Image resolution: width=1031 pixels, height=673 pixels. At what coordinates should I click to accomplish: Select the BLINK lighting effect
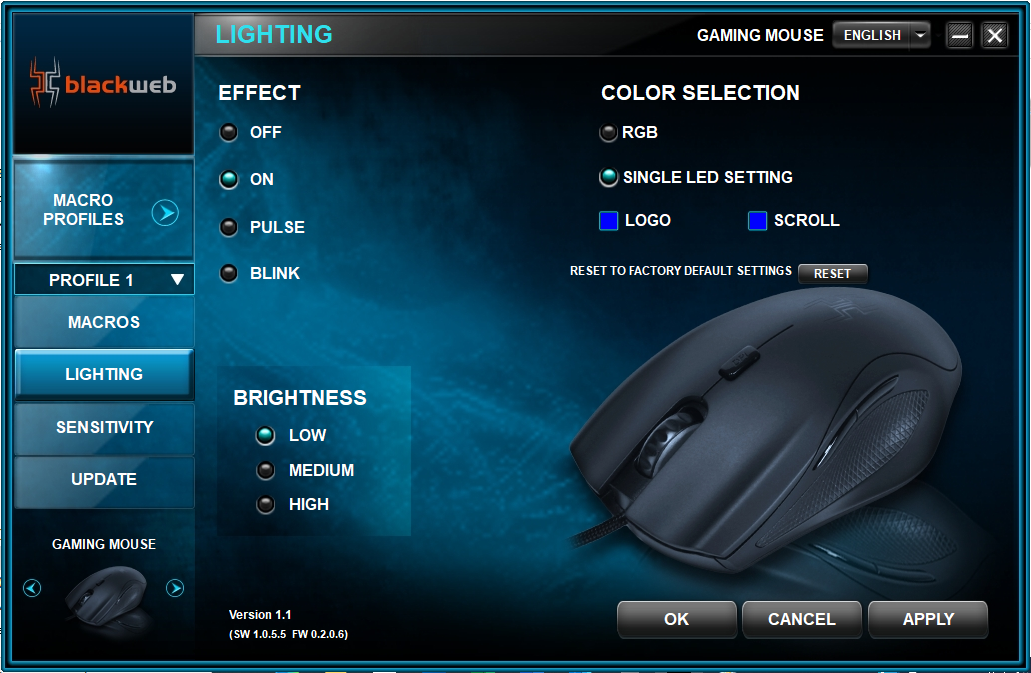229,273
